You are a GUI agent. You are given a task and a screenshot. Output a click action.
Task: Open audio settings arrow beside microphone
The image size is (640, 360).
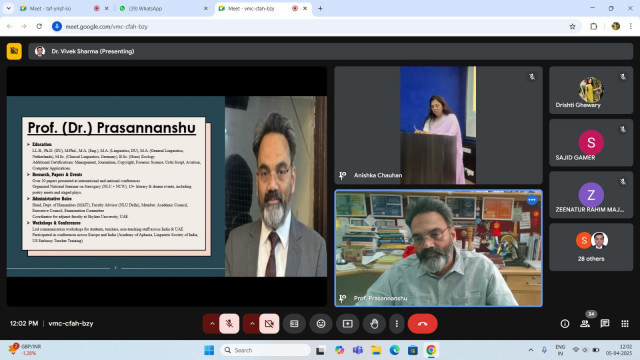[212, 324]
